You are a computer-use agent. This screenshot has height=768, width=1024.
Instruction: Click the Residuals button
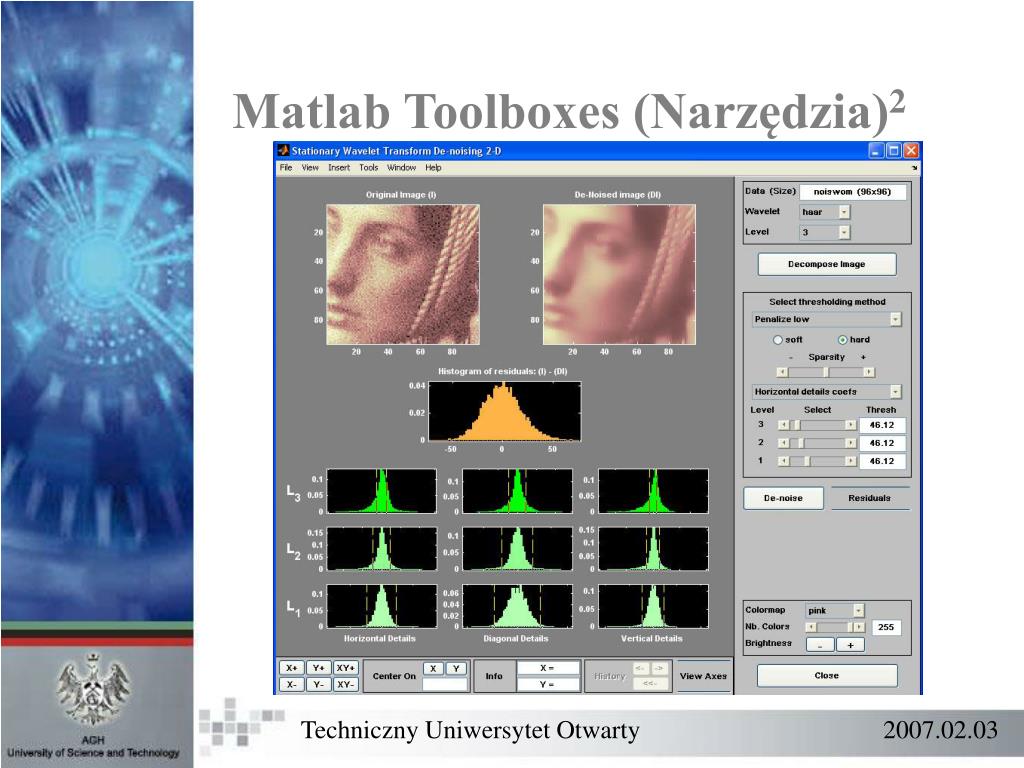869,498
